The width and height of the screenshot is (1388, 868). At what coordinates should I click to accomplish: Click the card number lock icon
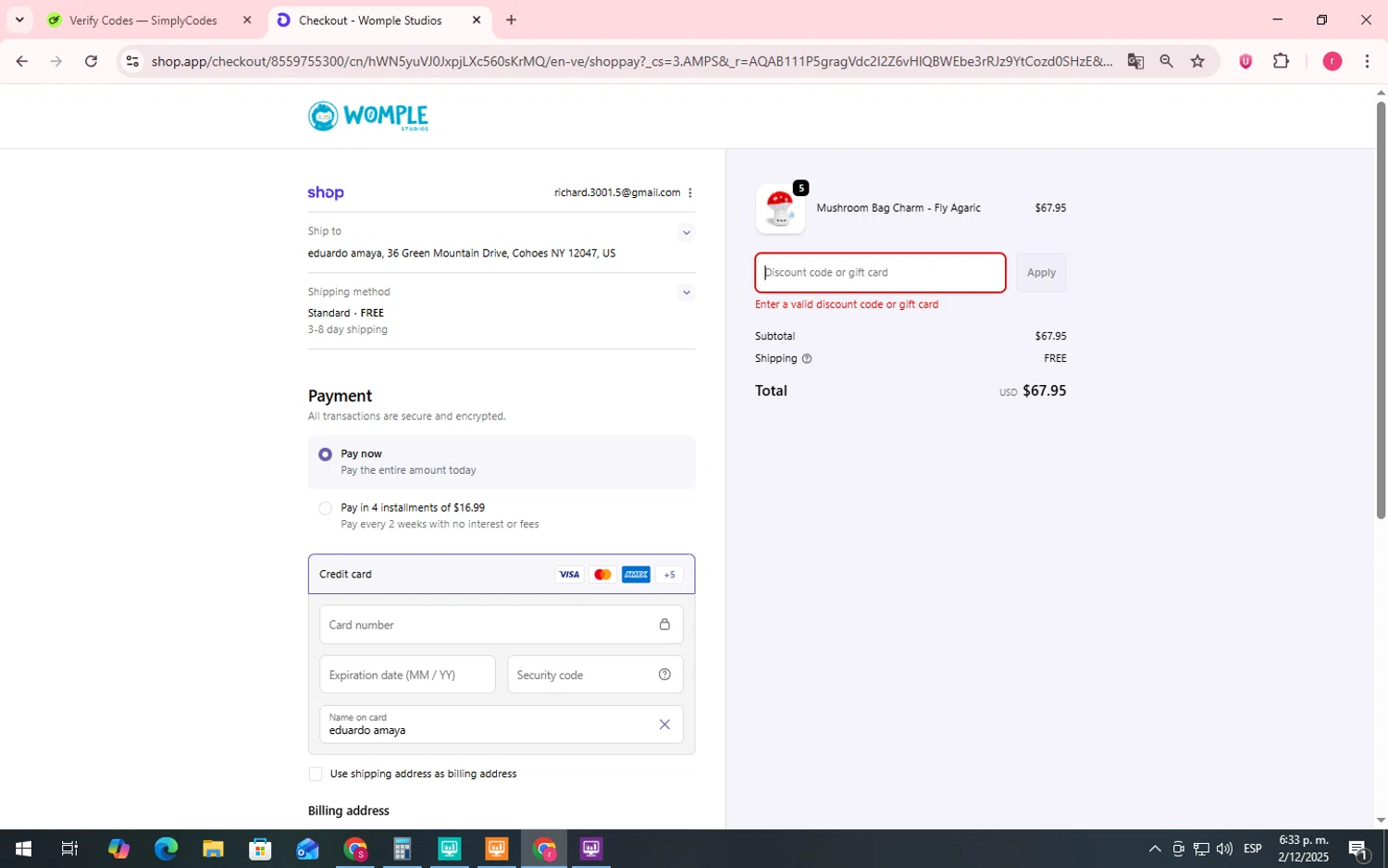click(x=664, y=625)
